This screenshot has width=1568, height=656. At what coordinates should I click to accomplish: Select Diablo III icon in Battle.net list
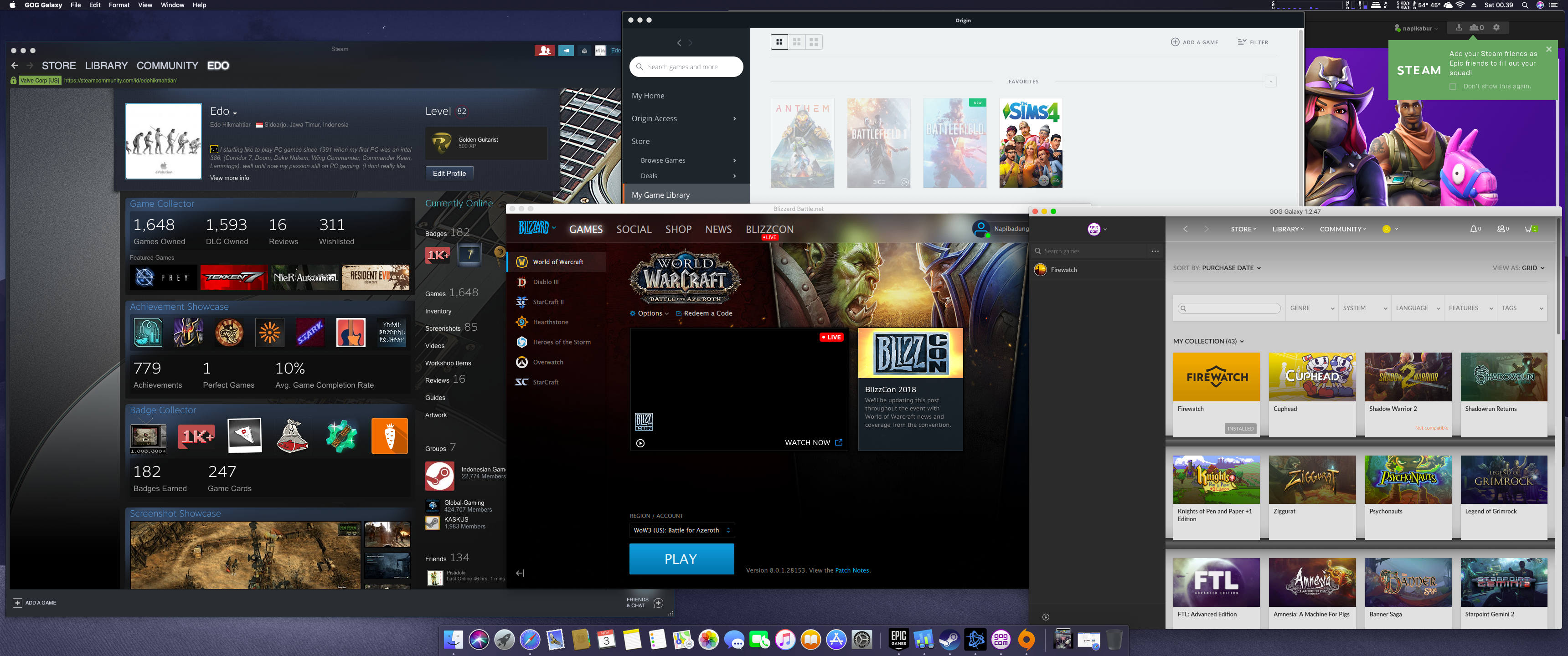(x=521, y=282)
